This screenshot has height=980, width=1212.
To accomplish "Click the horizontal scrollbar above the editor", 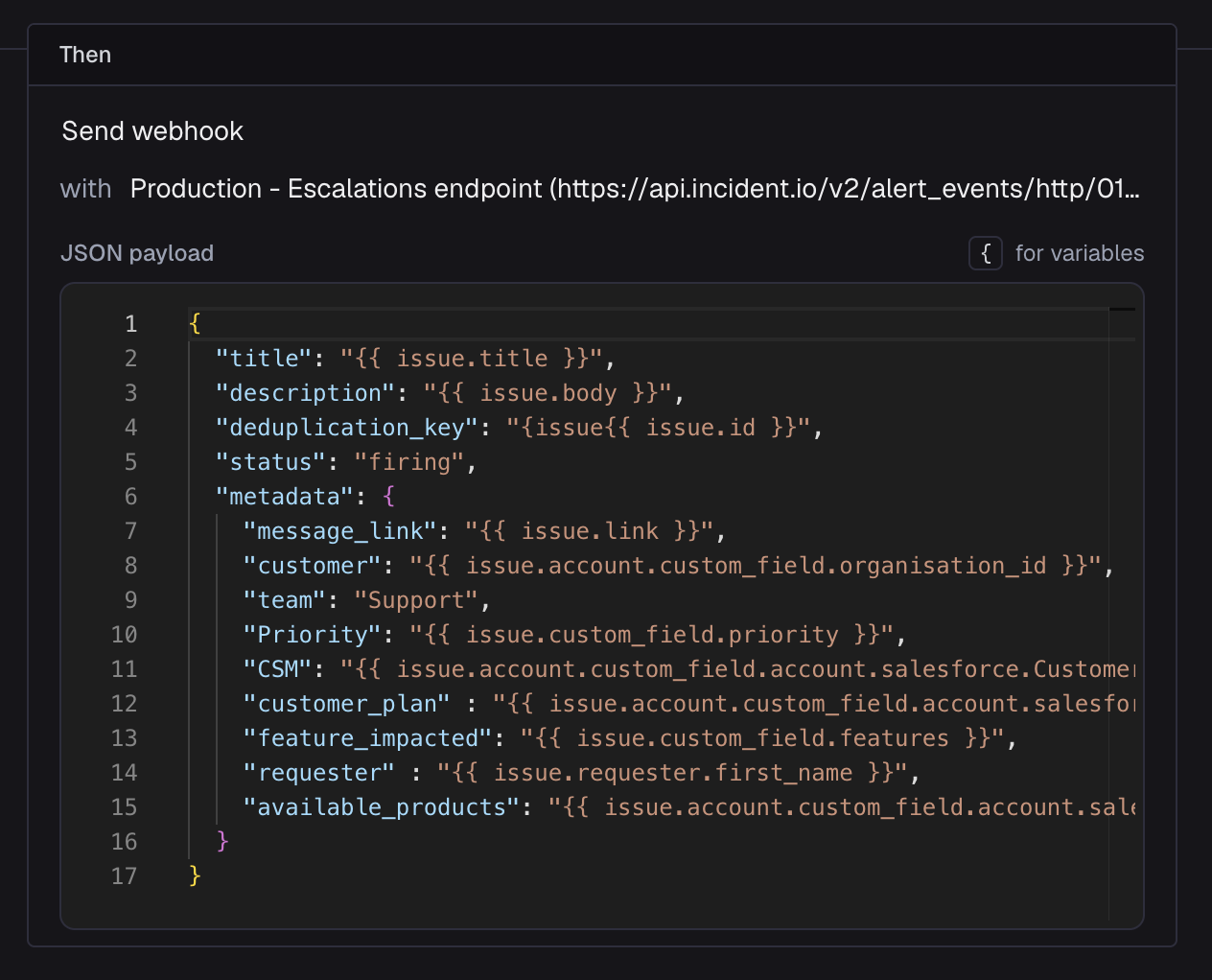I will tap(1122, 307).
